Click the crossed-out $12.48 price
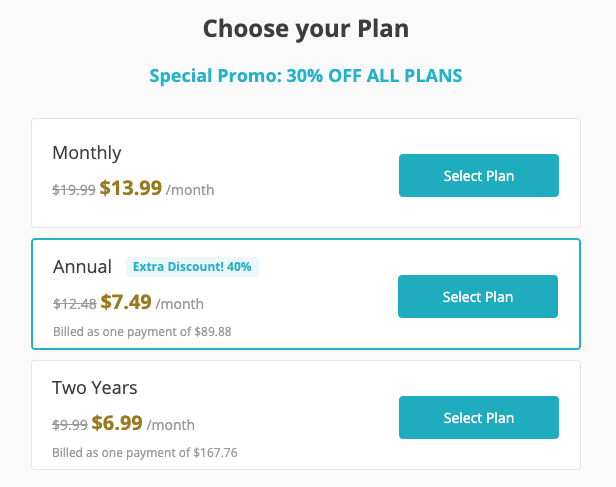 [74, 304]
